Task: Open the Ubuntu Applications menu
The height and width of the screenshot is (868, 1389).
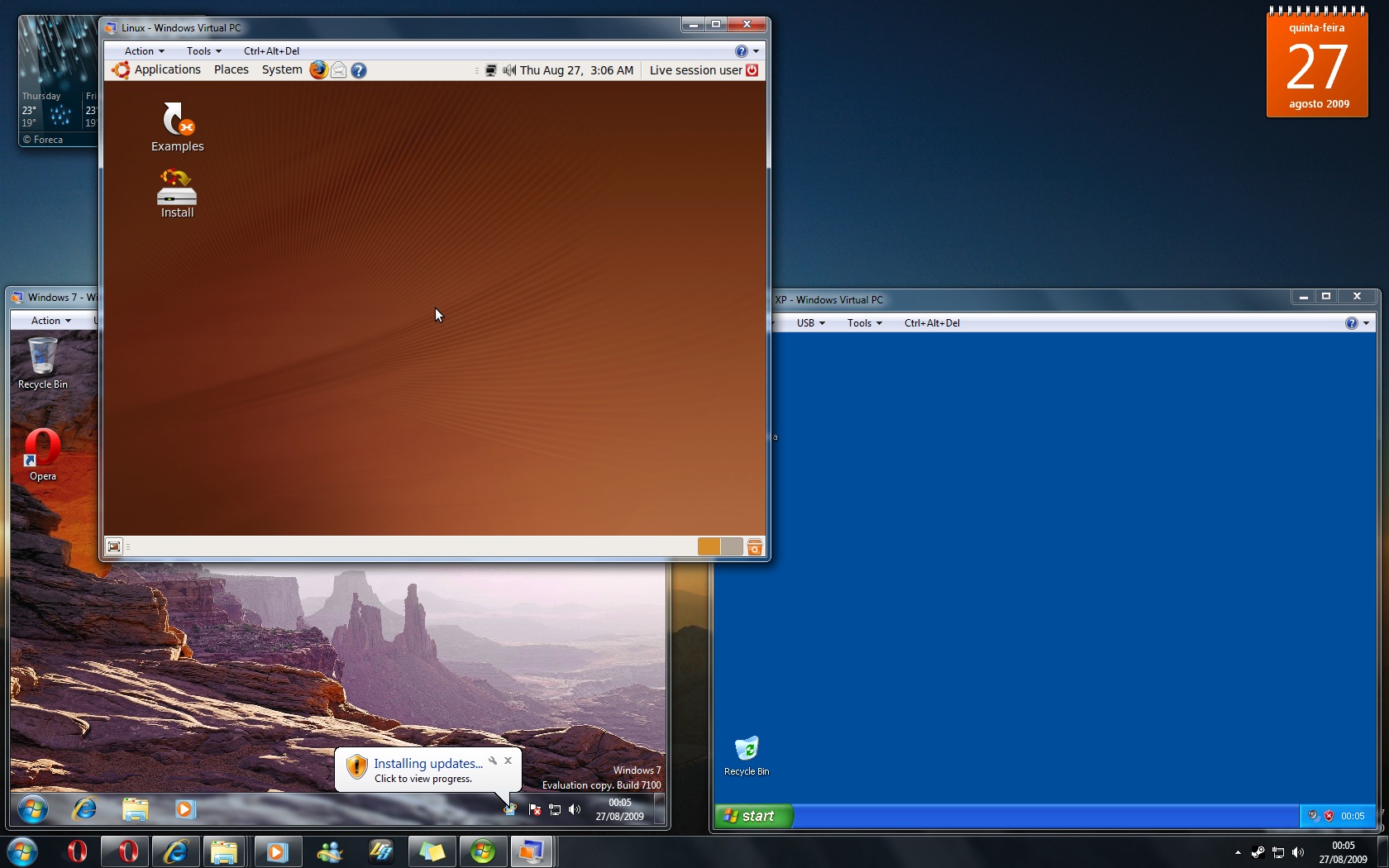Action: tap(167, 70)
